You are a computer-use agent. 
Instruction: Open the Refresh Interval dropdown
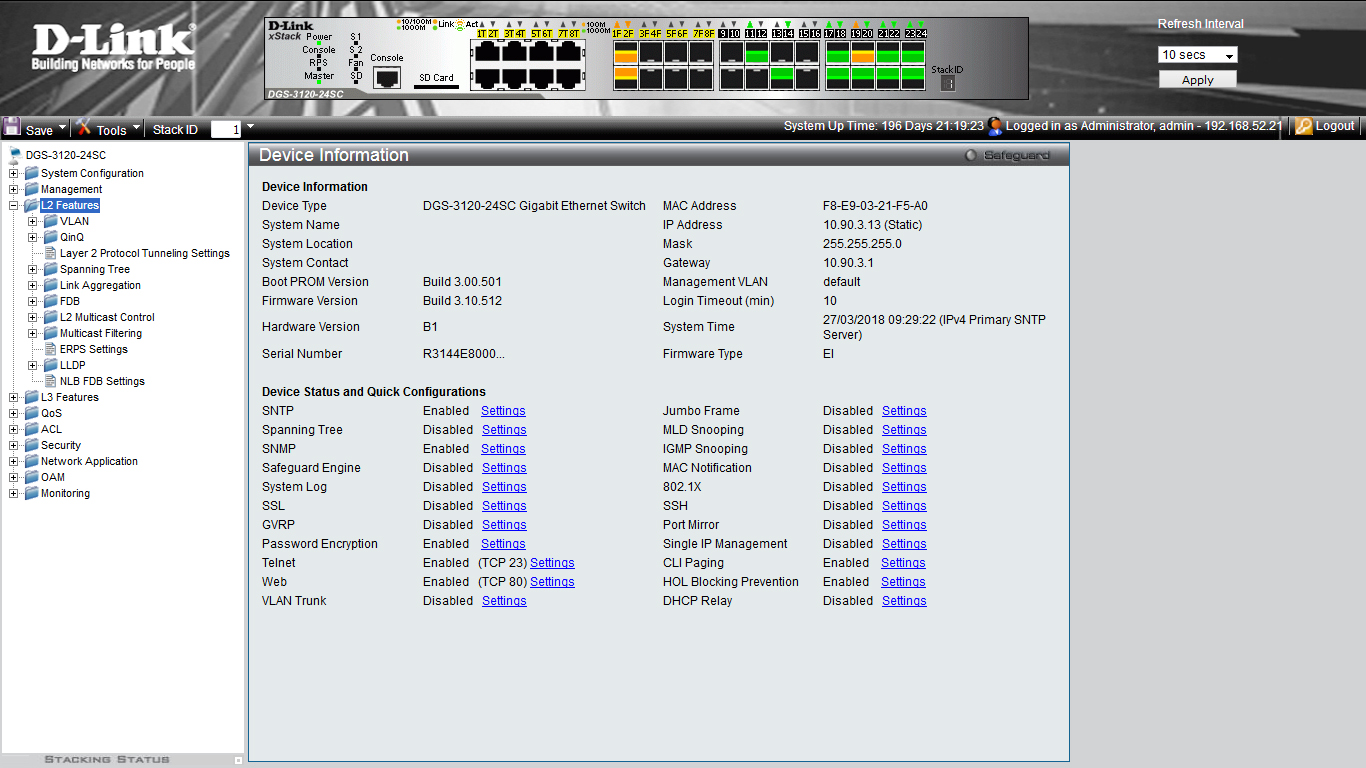pos(1198,55)
